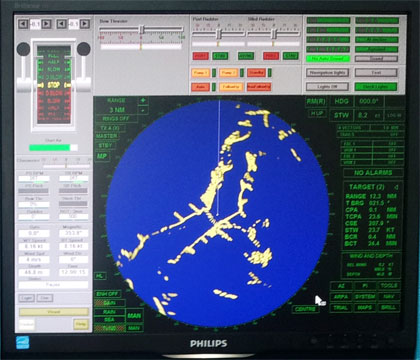
Task: Decrease radar range with minus button
Action: point(143,109)
